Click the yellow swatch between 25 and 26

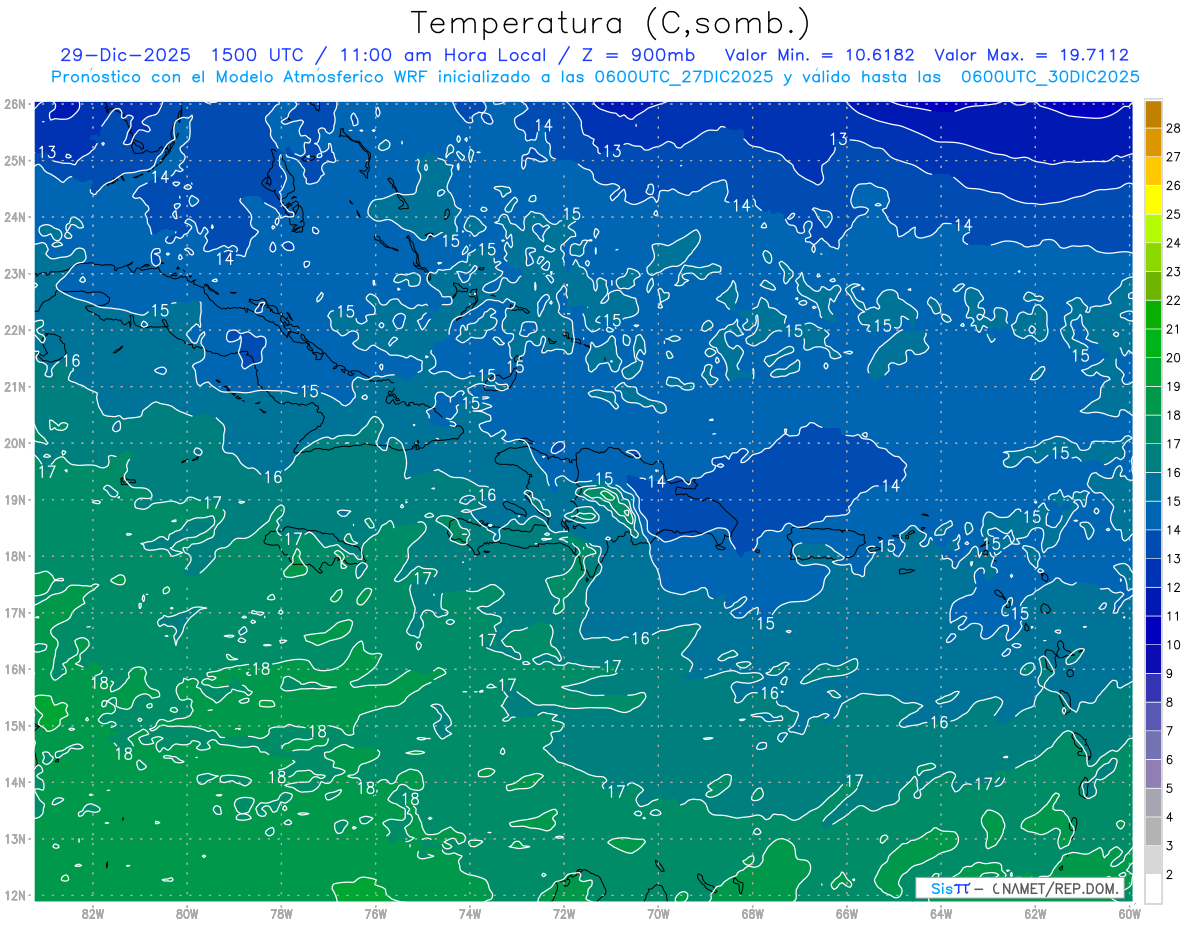[1153, 200]
